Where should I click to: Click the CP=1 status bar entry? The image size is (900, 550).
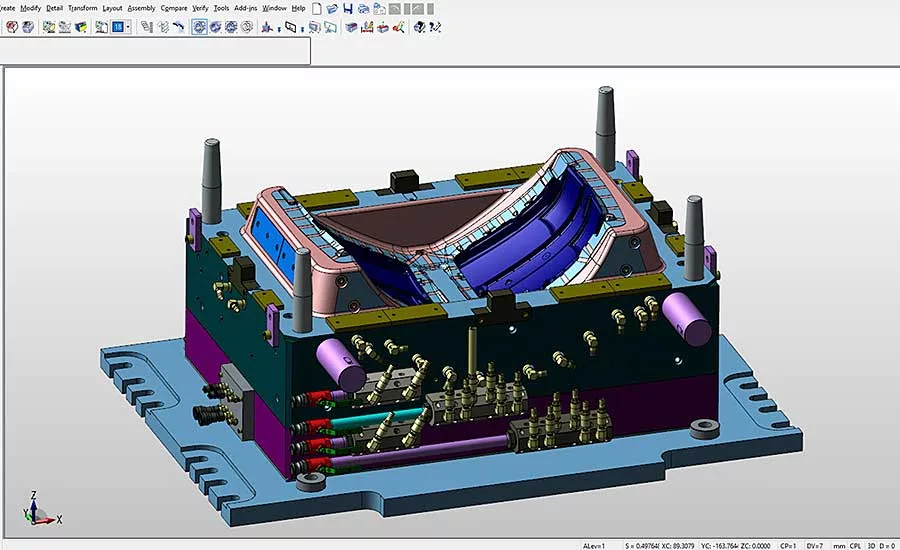pos(788,546)
